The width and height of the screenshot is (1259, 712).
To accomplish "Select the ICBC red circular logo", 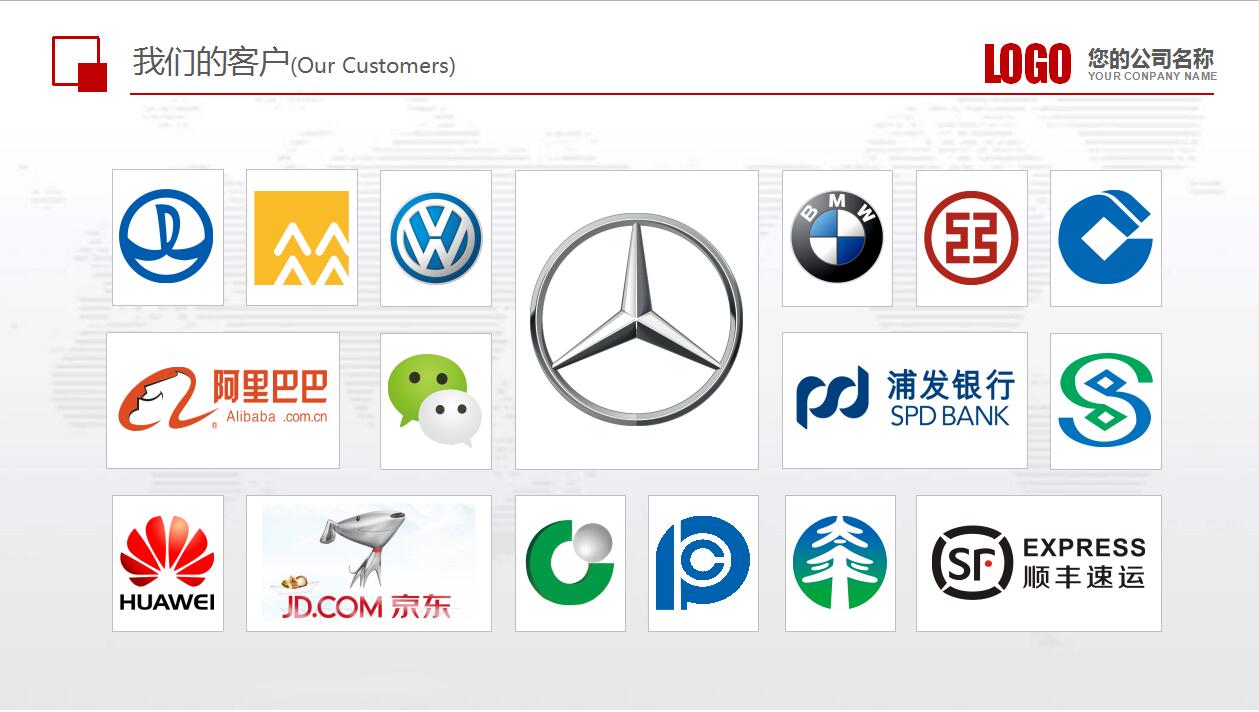I will tap(971, 238).
